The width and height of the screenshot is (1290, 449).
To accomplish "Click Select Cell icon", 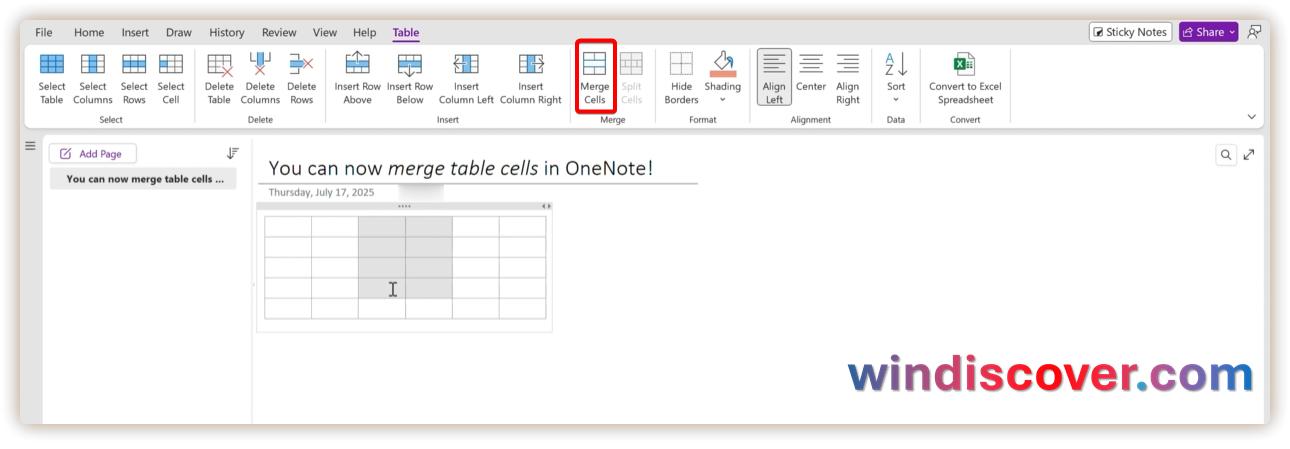I will point(171,64).
